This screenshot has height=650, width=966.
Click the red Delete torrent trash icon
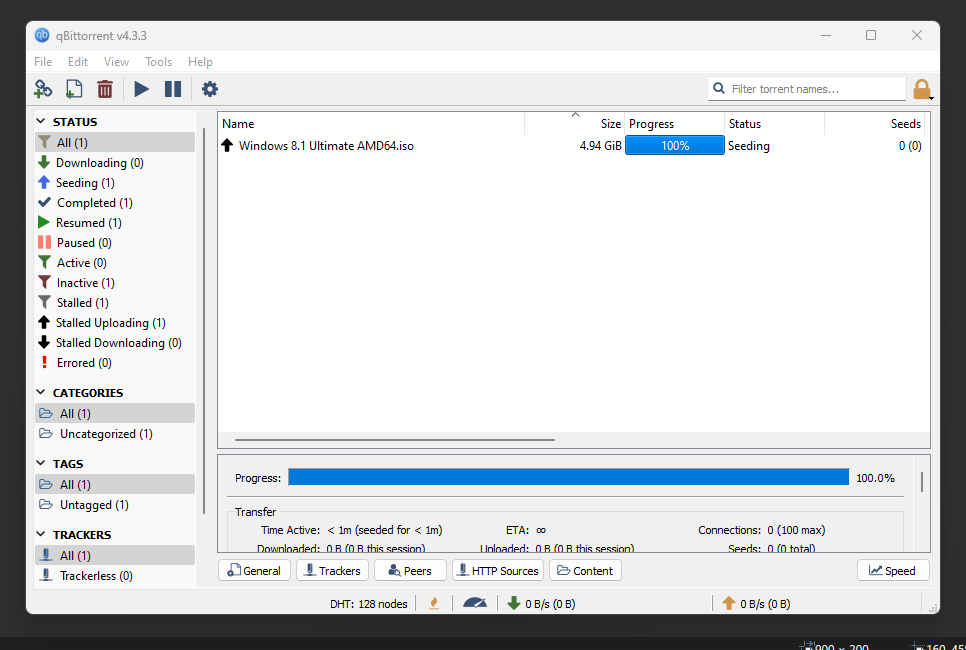click(105, 89)
